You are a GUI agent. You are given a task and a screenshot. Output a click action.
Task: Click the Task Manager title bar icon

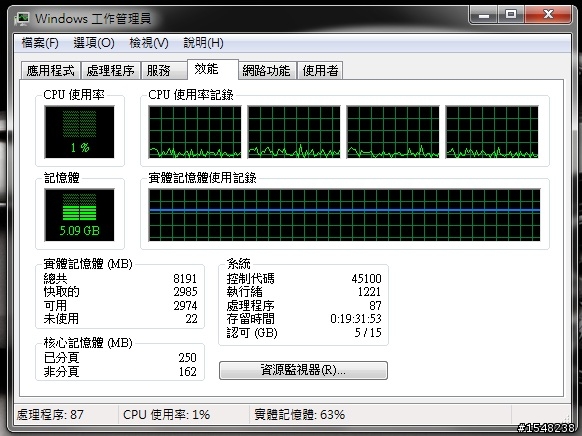coord(22,18)
